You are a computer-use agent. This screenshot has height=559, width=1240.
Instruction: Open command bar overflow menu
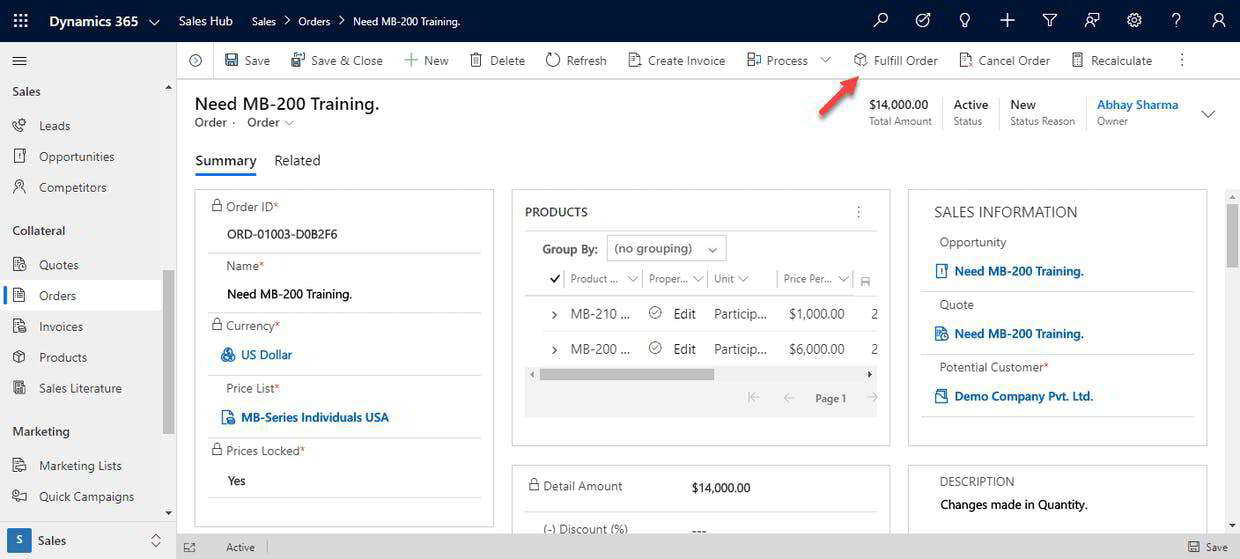point(1181,60)
